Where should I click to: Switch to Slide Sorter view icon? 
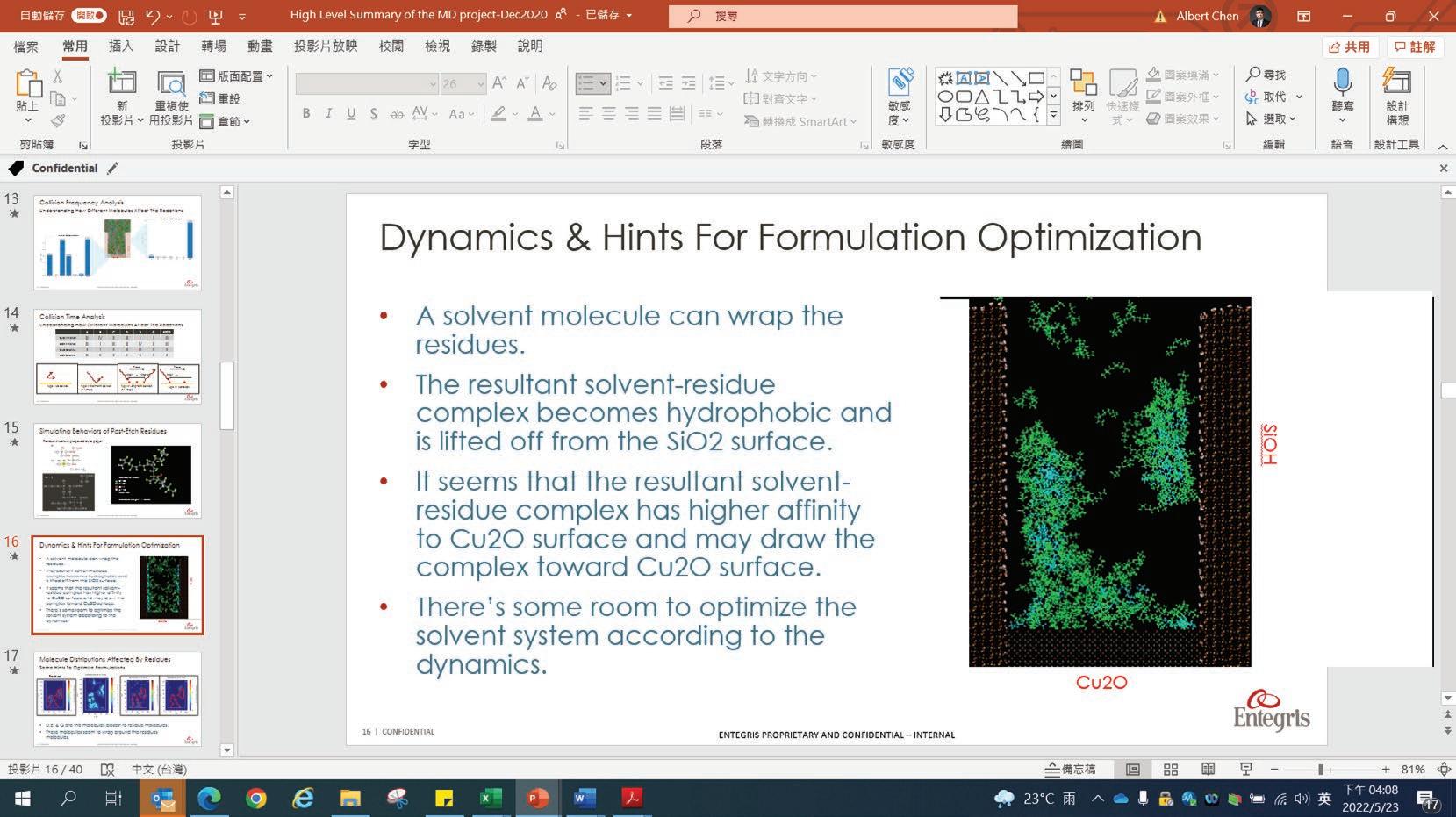click(1171, 770)
